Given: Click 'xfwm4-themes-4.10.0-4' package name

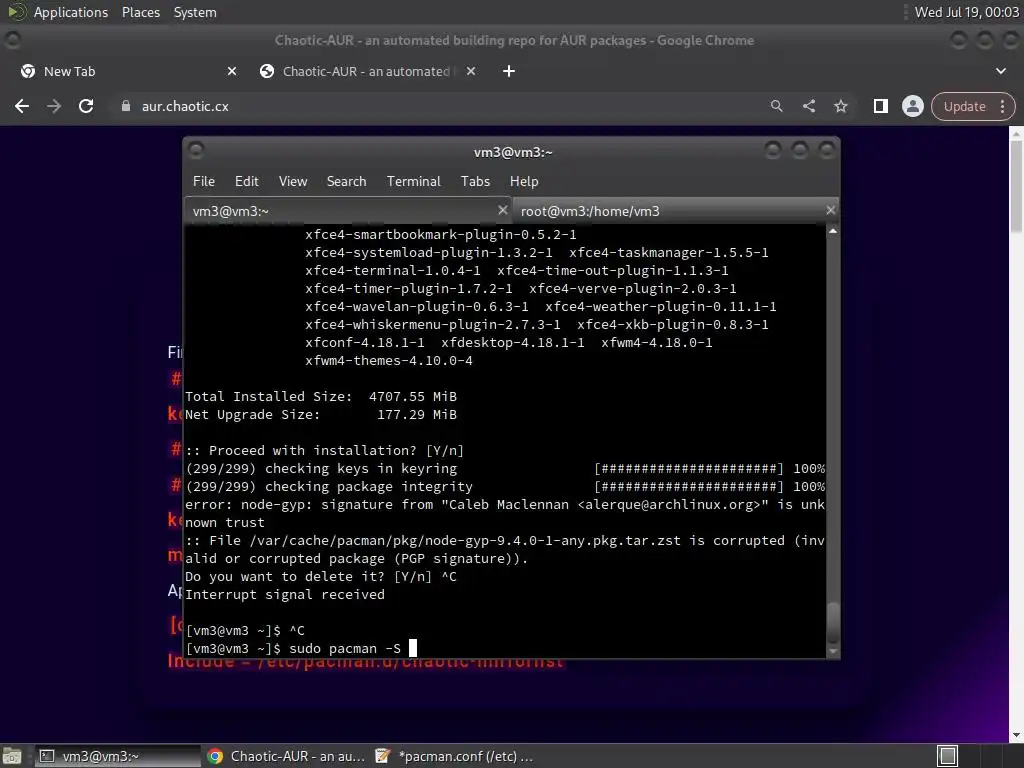Looking at the screenshot, I should pos(389,360).
